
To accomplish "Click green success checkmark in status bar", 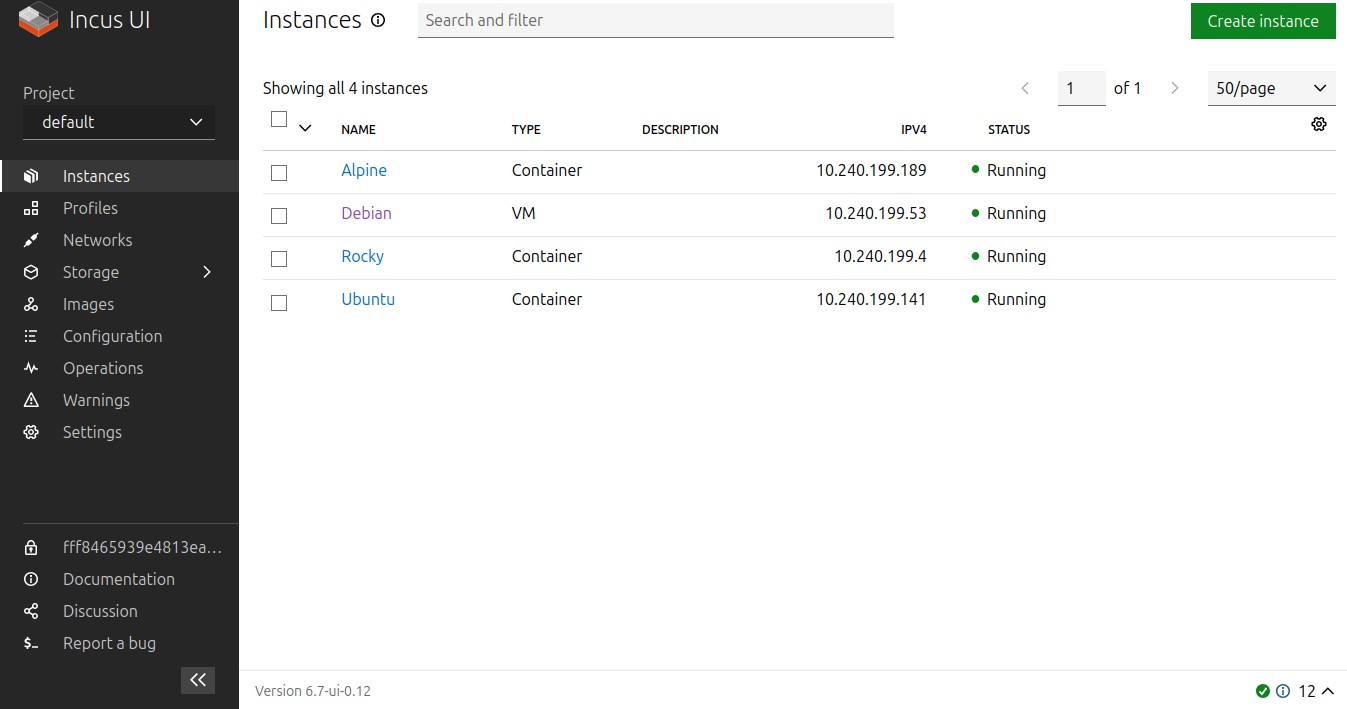I will click(1263, 691).
